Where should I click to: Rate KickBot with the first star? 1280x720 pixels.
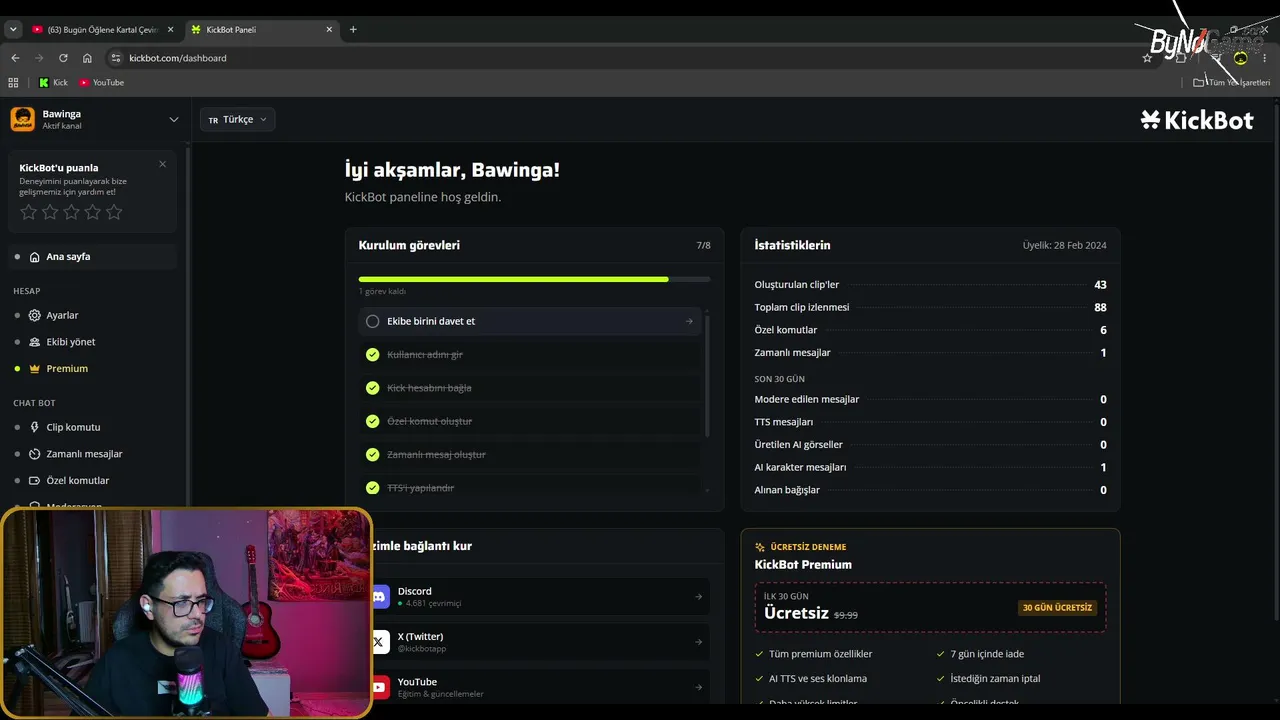coord(28,212)
